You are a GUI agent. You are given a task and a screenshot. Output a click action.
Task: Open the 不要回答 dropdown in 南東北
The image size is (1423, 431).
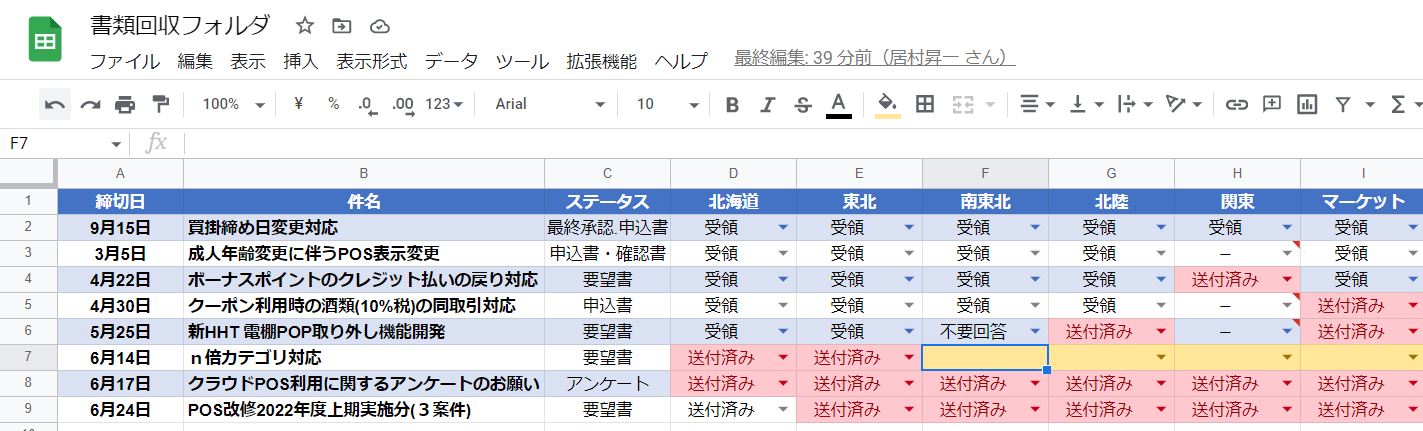point(1034,332)
